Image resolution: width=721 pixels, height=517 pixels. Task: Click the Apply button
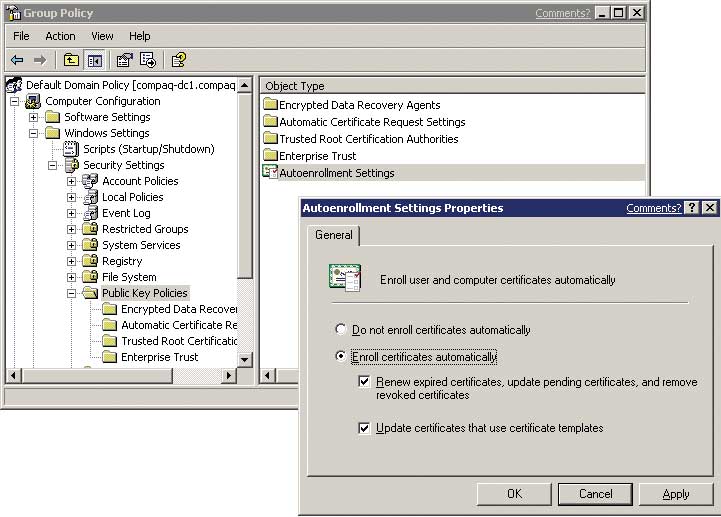pos(675,494)
